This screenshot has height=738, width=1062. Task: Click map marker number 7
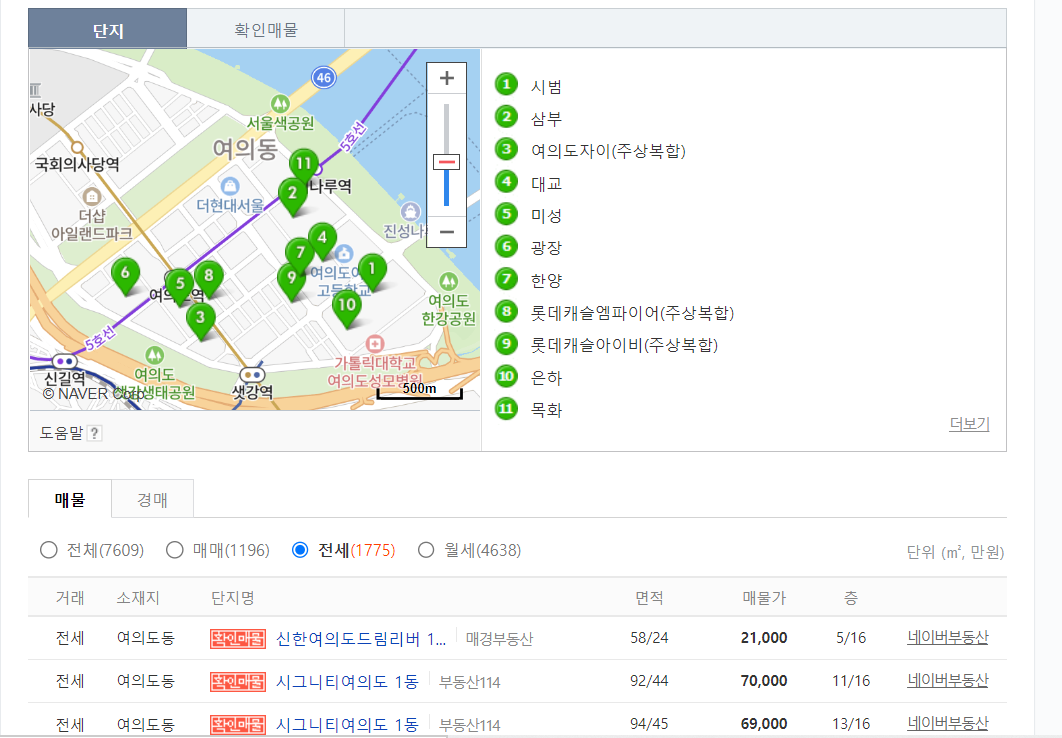(300, 254)
